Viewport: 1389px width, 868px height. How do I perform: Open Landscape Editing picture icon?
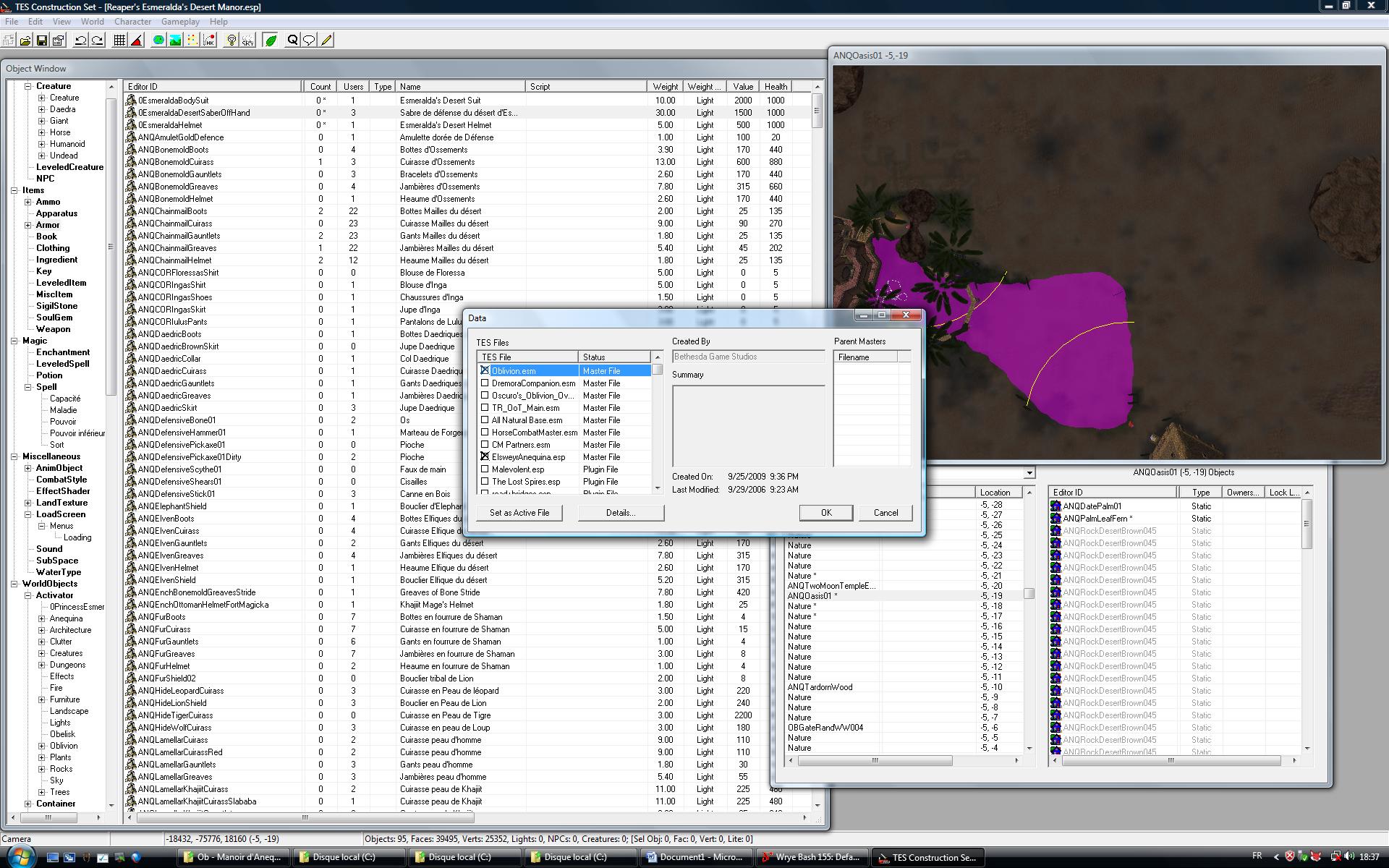point(175,41)
